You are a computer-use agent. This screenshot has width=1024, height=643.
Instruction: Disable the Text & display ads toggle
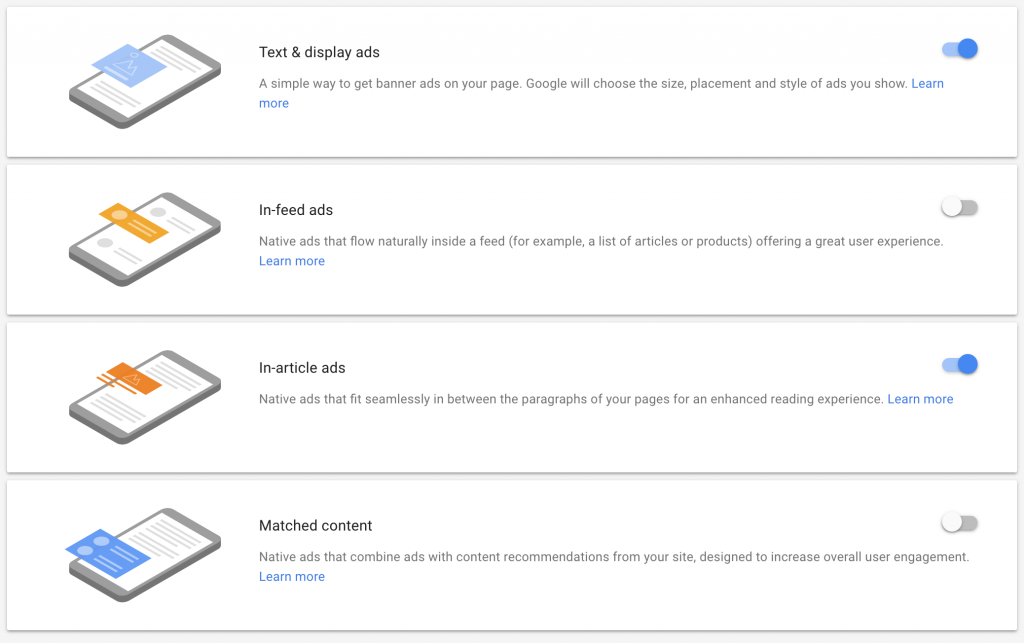tap(959, 49)
